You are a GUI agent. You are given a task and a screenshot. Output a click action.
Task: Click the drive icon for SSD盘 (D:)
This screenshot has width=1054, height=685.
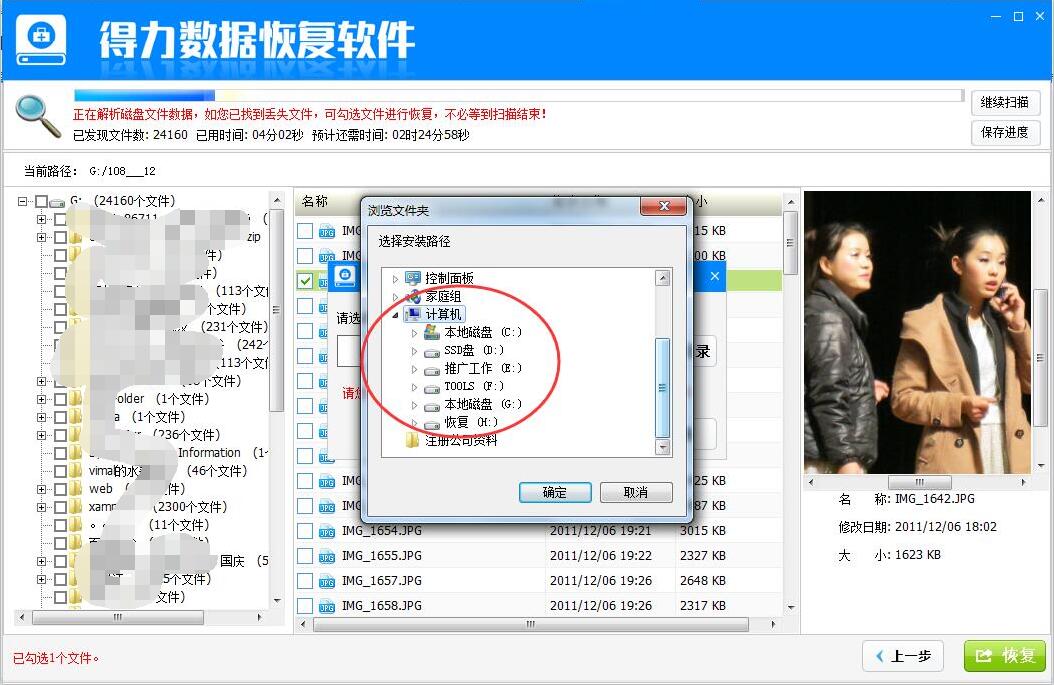[x=432, y=351]
